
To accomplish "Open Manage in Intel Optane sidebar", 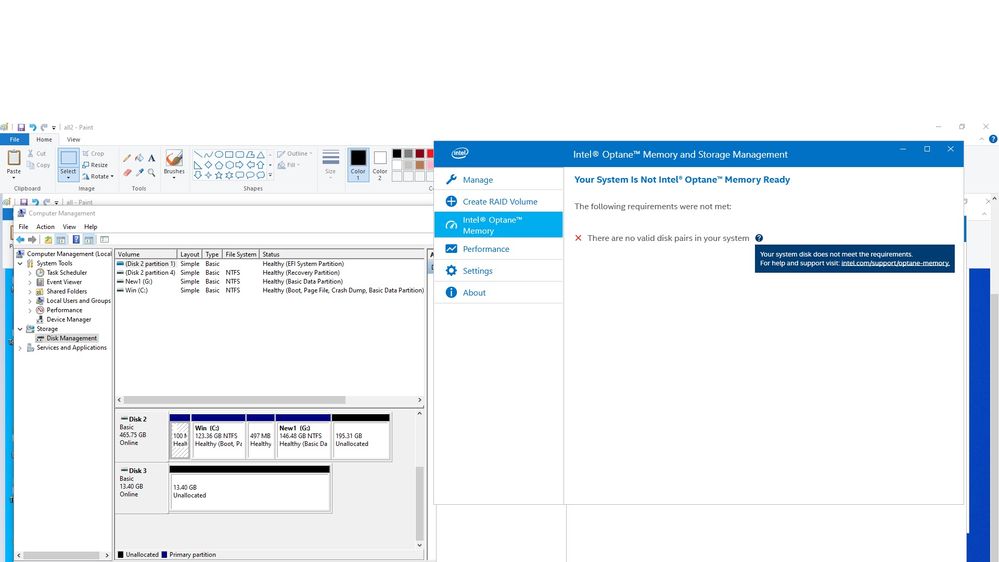I will pos(498,180).
